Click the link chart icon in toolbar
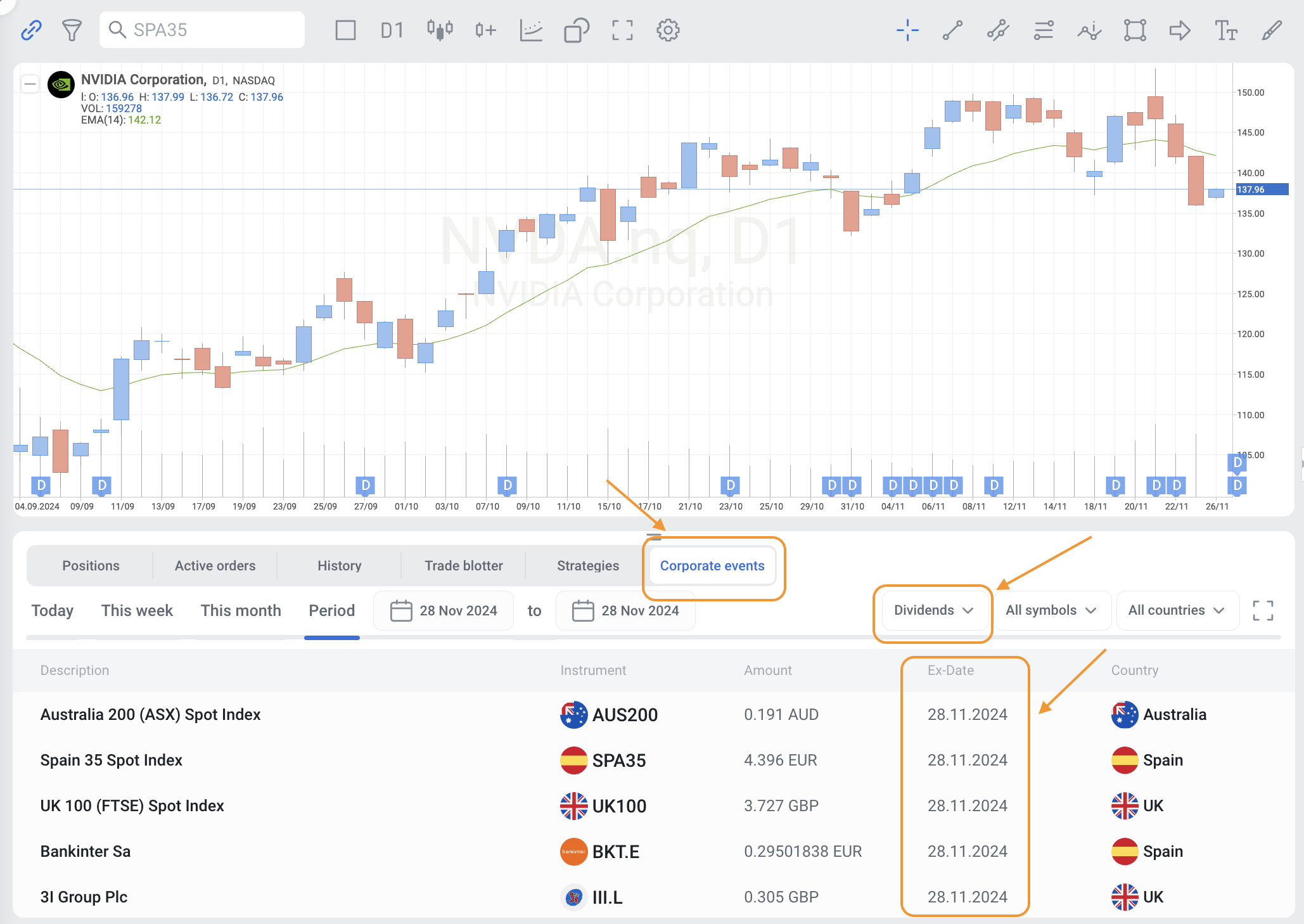 (x=31, y=30)
